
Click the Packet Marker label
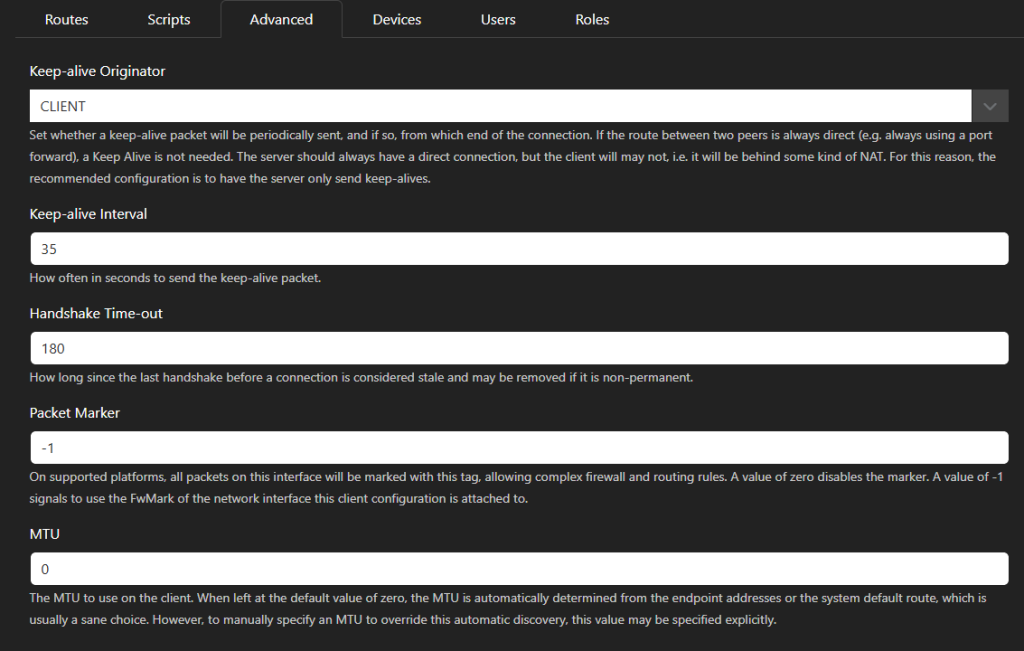[x=74, y=413]
